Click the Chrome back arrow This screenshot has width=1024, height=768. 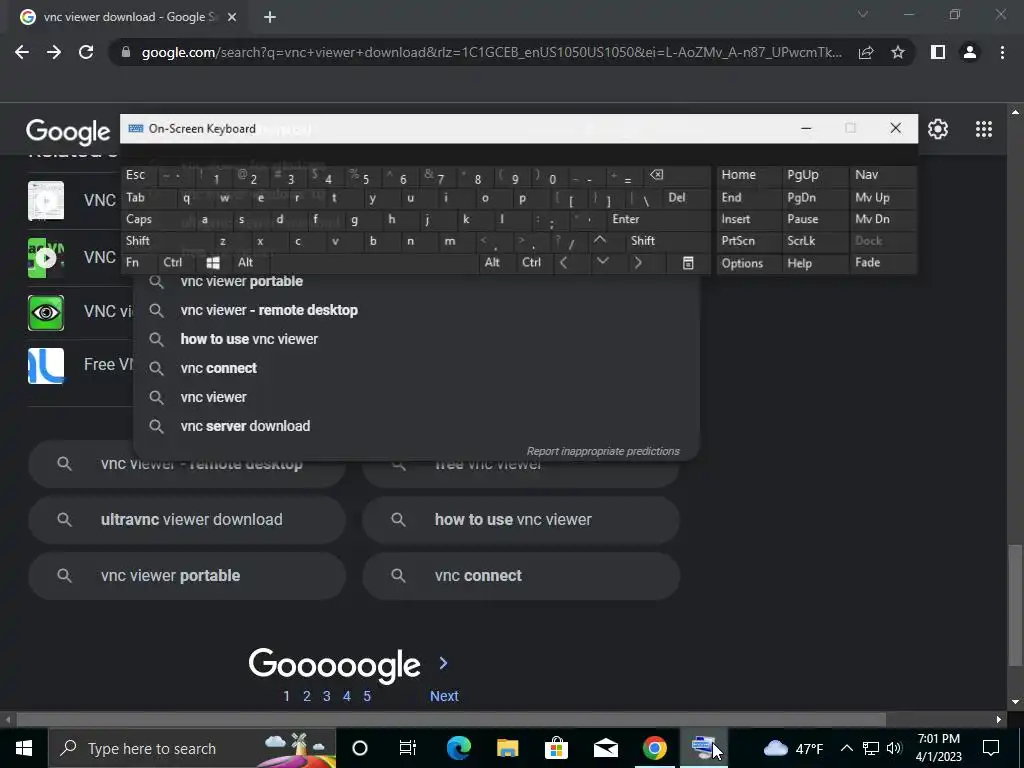tap(22, 52)
